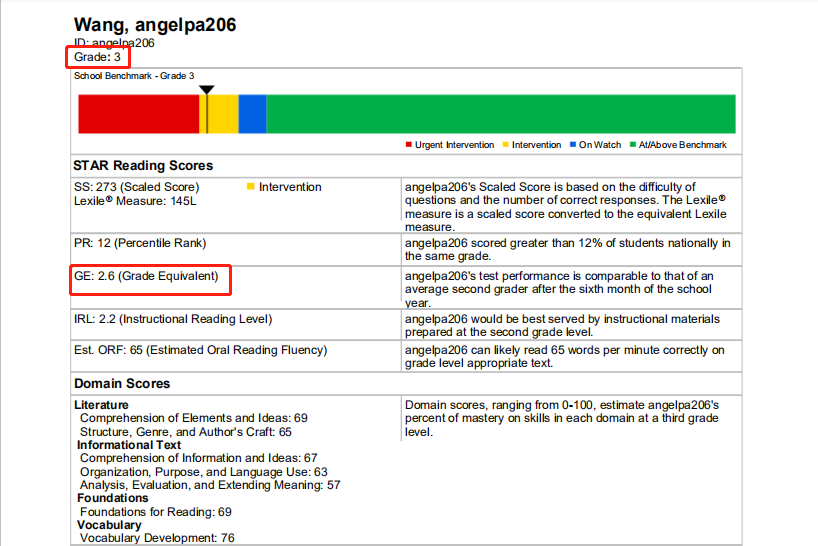Click Comprehension of Elements and Ideas: 69
The width and height of the screenshot is (818, 546).
pos(194,418)
